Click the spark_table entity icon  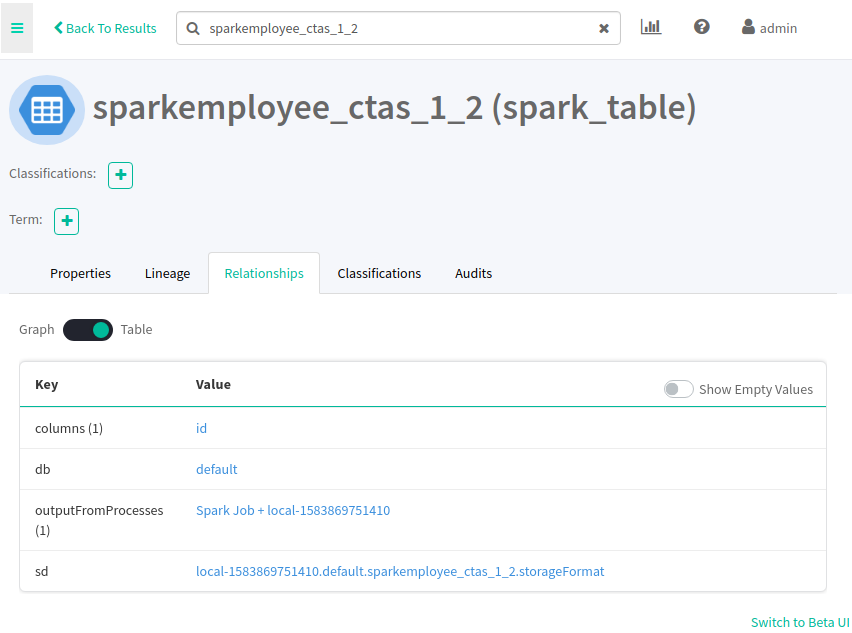47,110
